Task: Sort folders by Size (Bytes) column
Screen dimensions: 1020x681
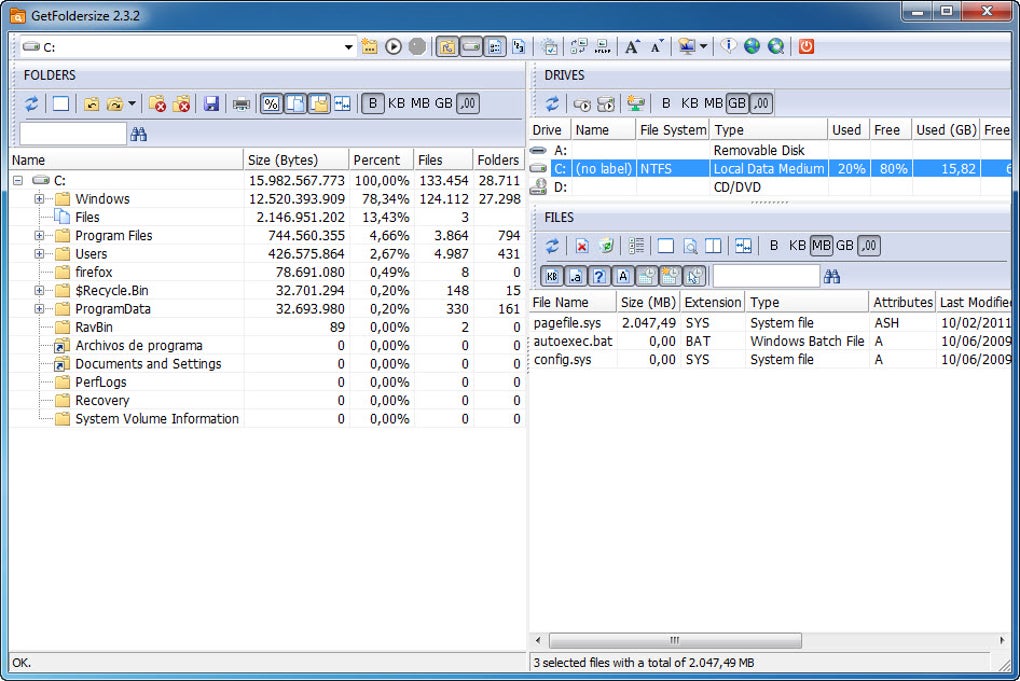Action: pos(296,160)
